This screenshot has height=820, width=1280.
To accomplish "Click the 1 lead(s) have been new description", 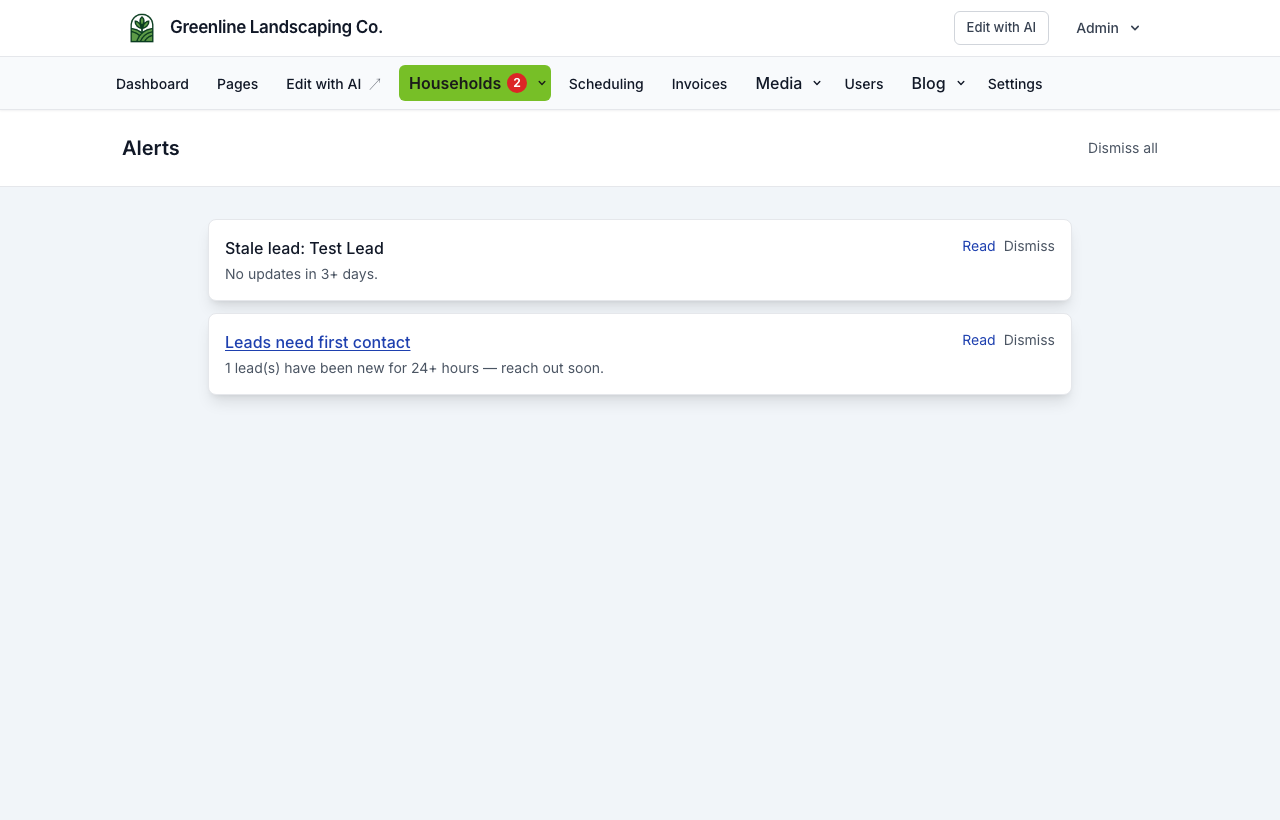I will (x=414, y=368).
